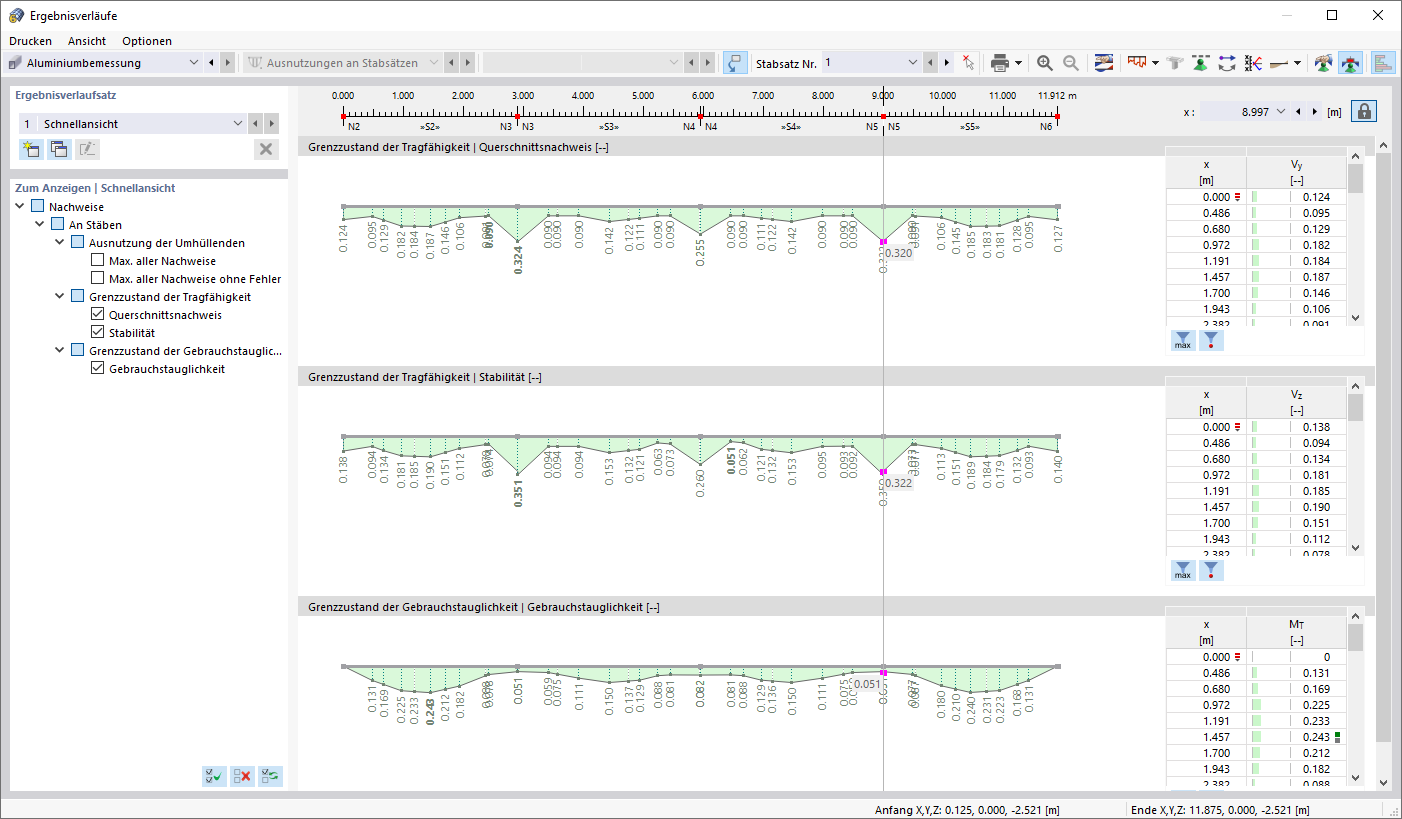The image size is (1402, 819).
Task: Collapse Grenzzustand der Tragfähigkeit node
Action: coord(60,297)
